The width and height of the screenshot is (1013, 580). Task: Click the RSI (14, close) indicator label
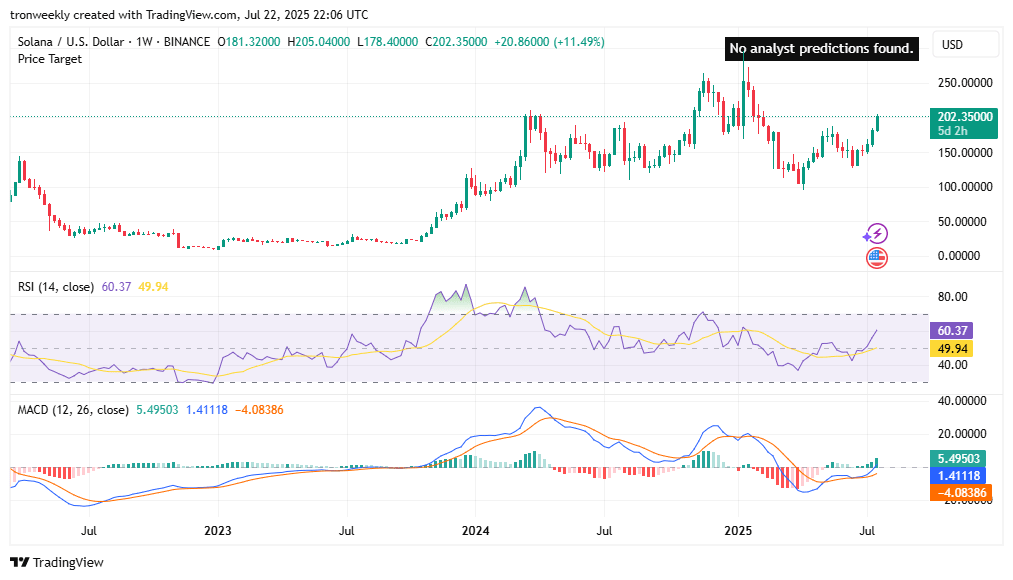pyautogui.click(x=56, y=287)
